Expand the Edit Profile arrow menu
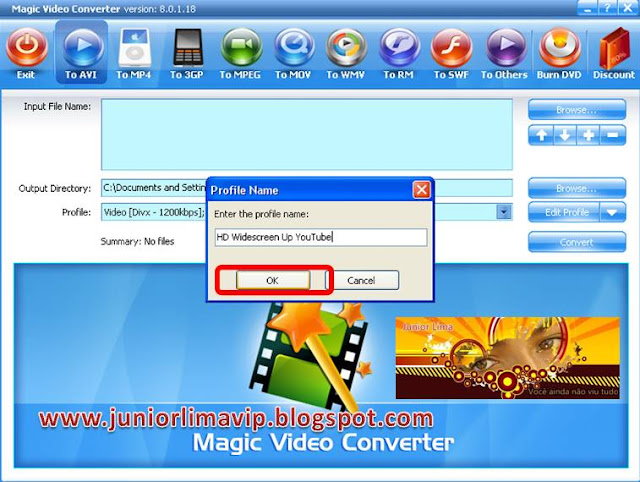The width and height of the screenshot is (640, 482). pos(612,212)
